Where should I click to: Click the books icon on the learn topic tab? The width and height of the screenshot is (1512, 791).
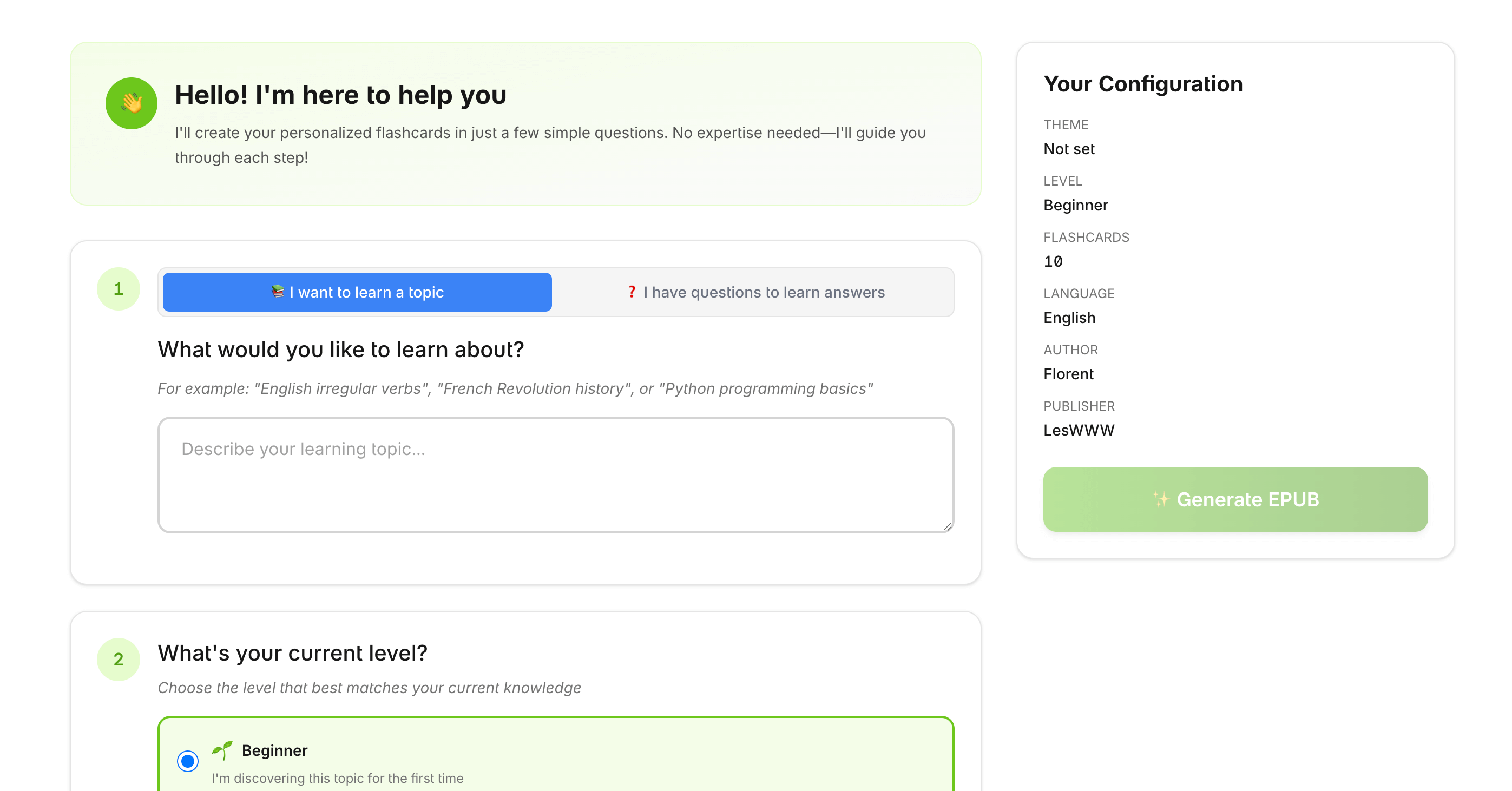278,292
